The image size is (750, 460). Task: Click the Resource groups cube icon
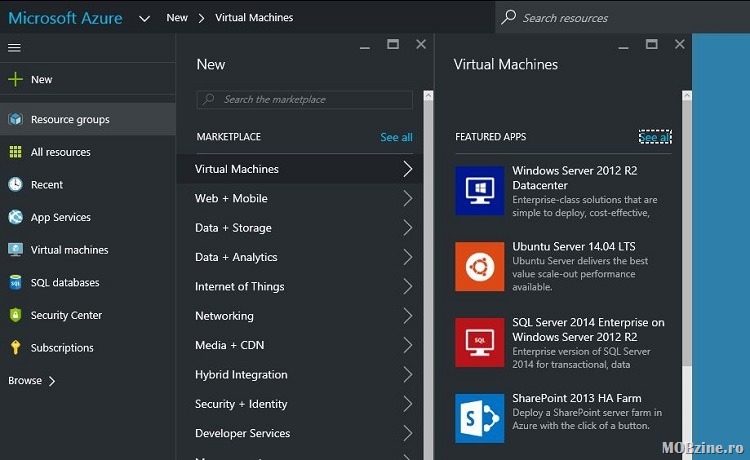[x=15, y=119]
